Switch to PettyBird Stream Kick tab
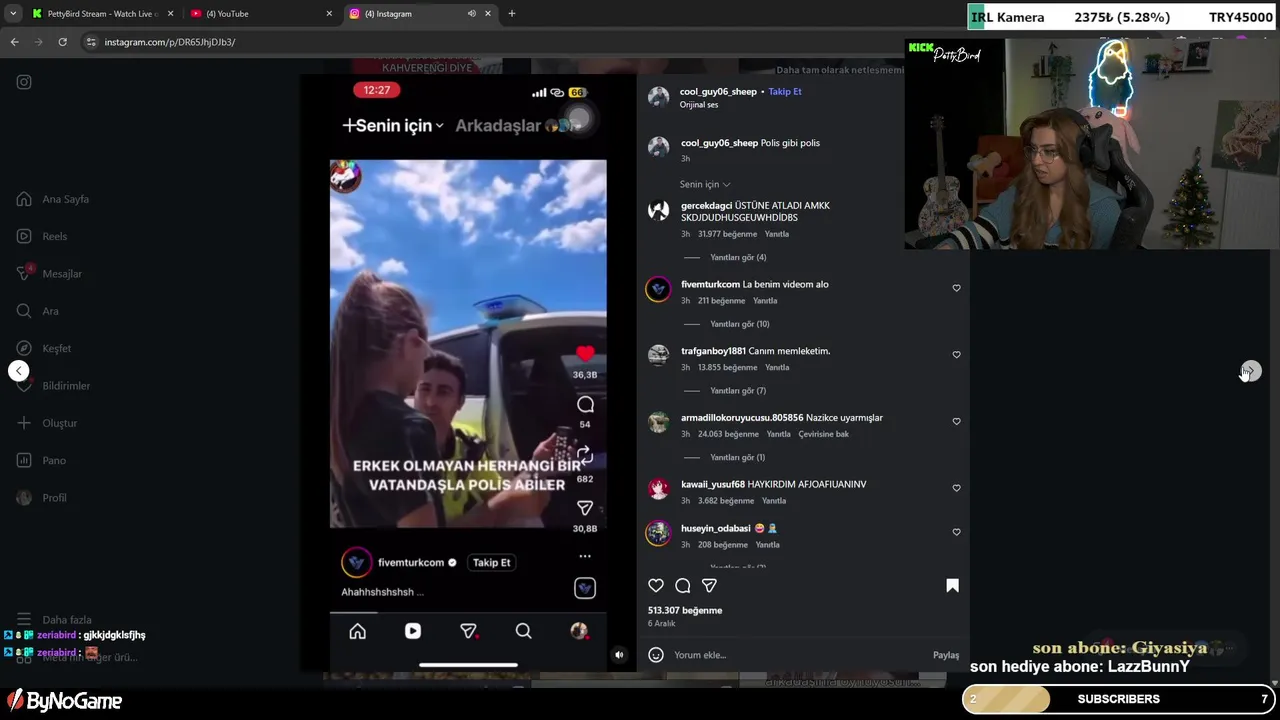Screen dimensions: 1280x720 (x=100, y=14)
